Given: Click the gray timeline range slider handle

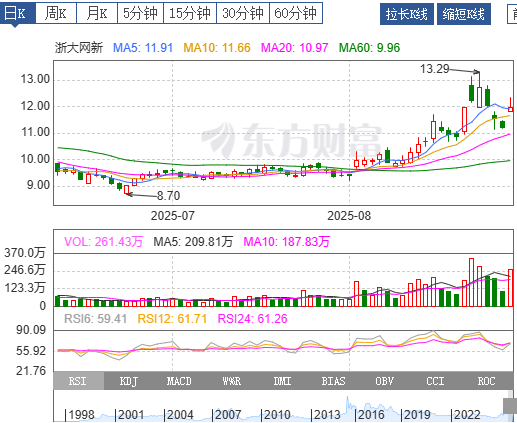Looking at the screenshot, I should coord(510,406).
